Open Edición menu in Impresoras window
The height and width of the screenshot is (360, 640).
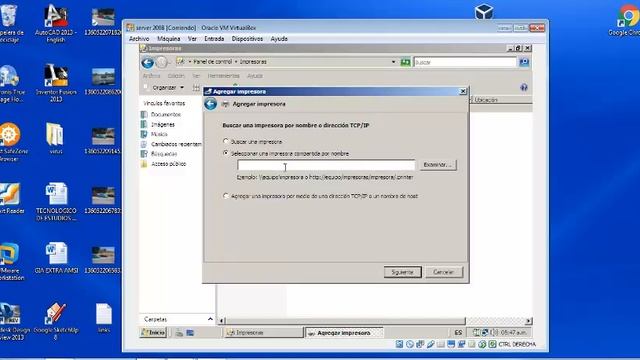coord(176,76)
